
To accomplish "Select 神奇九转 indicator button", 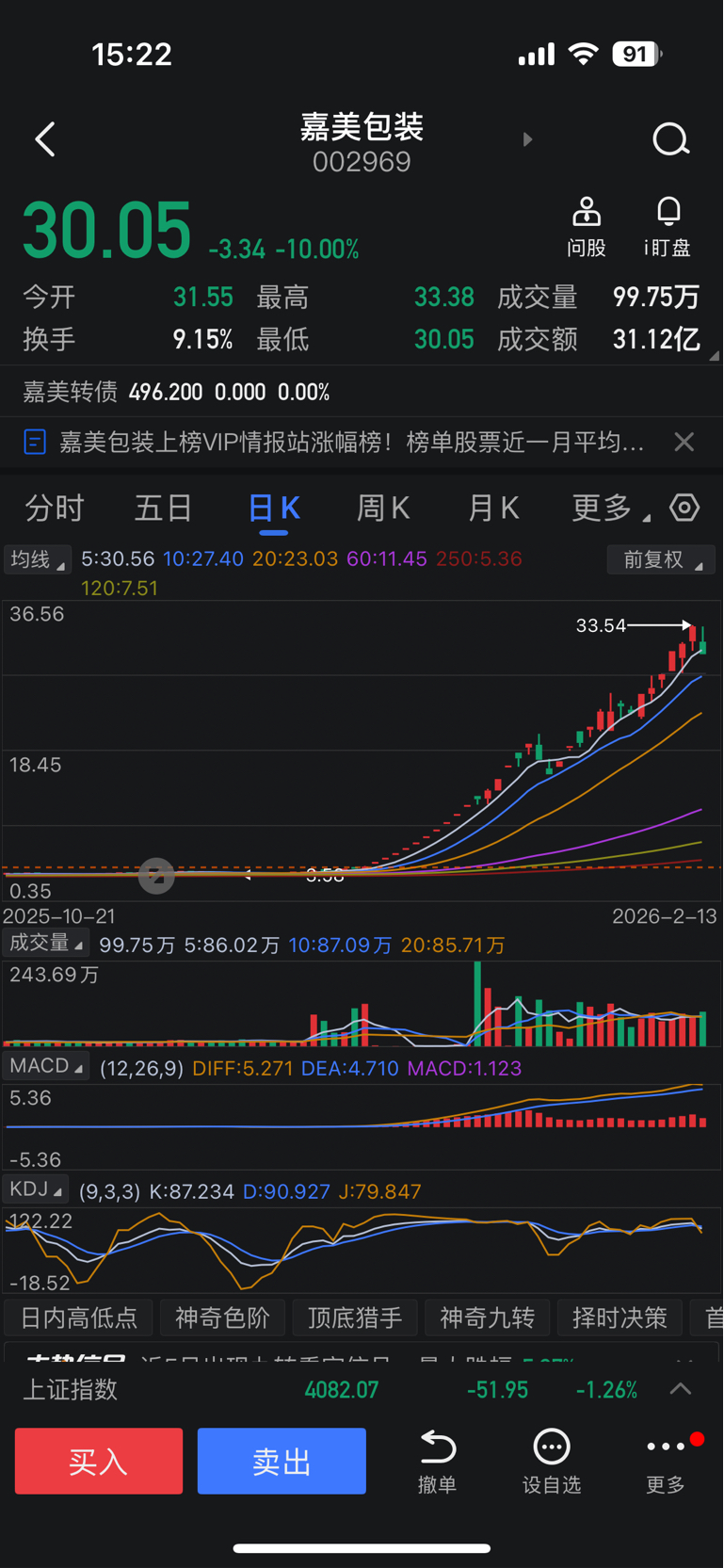I will coord(488,1317).
